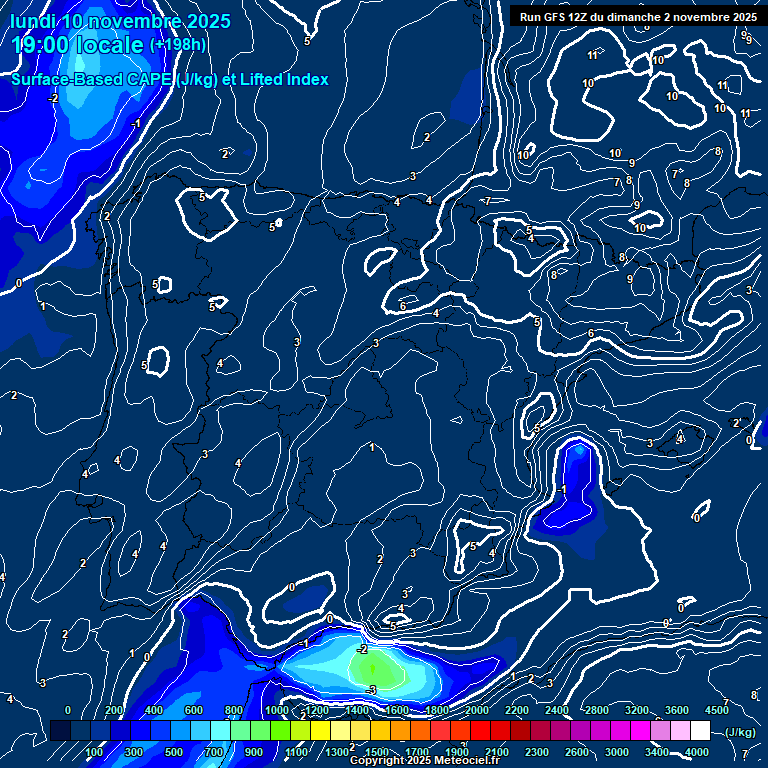Click the '3400' value below the legend
This screenshot has width=768, height=768.
[657, 752]
